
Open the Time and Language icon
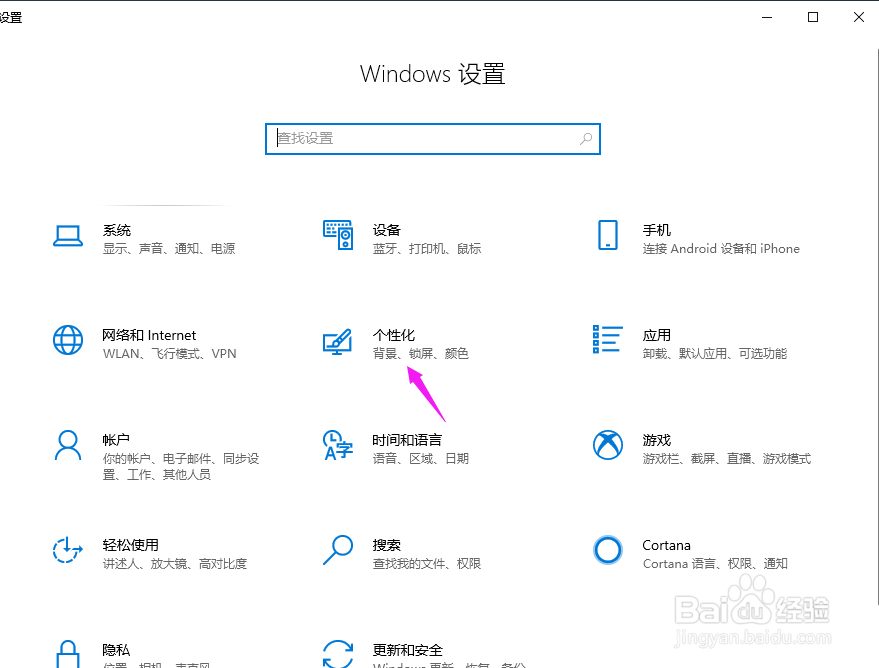(337, 445)
